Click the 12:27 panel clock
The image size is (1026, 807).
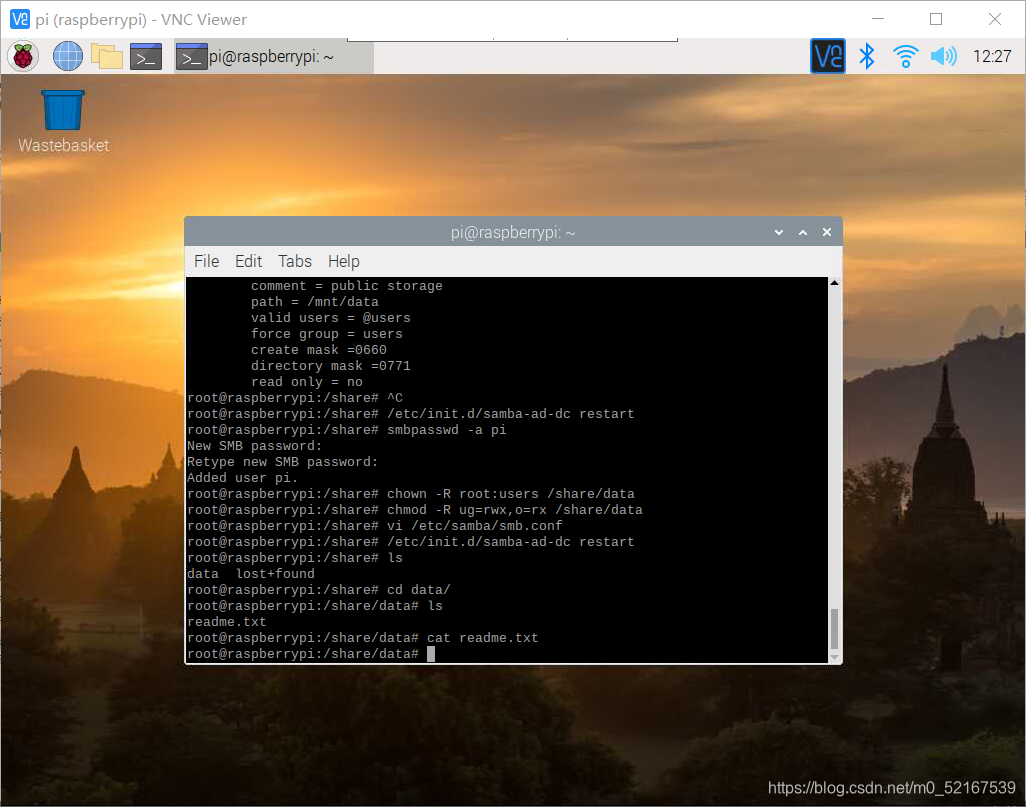(992, 57)
